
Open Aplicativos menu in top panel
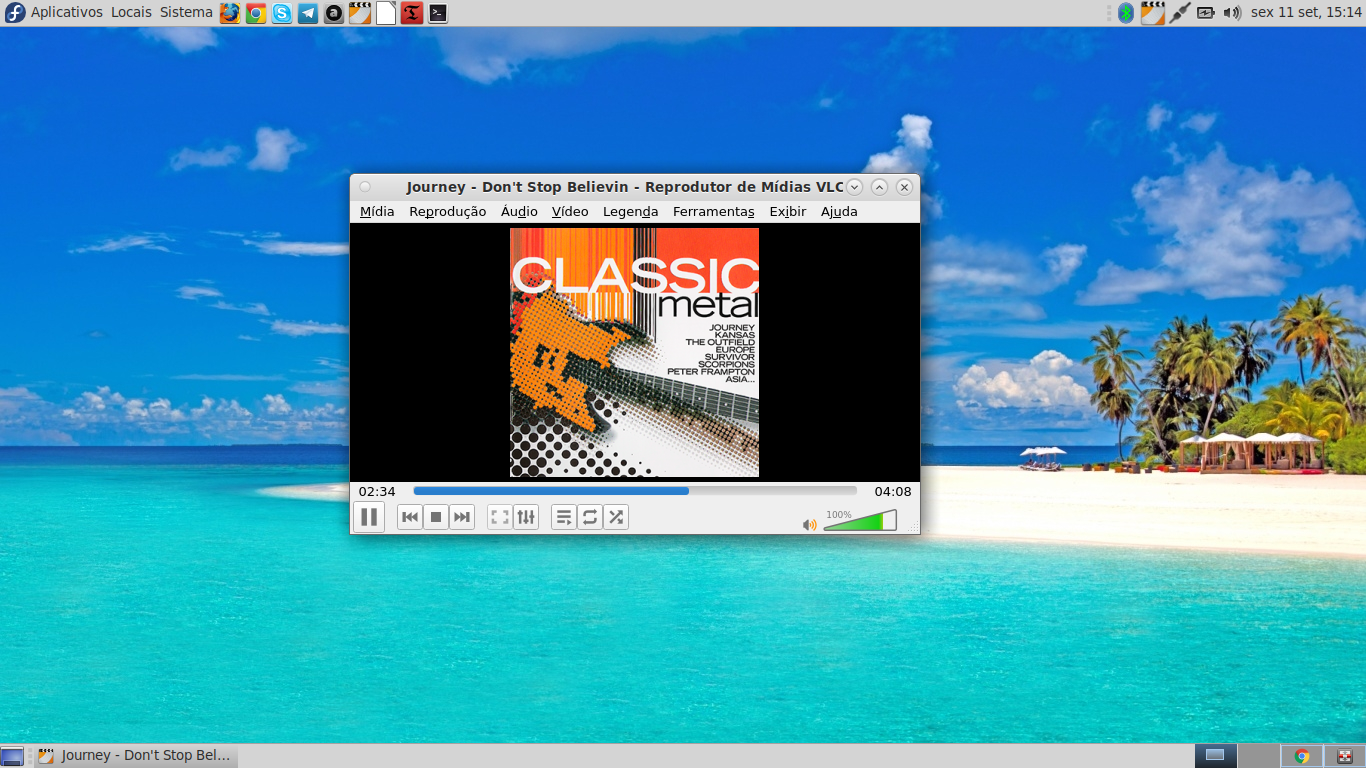[66, 12]
